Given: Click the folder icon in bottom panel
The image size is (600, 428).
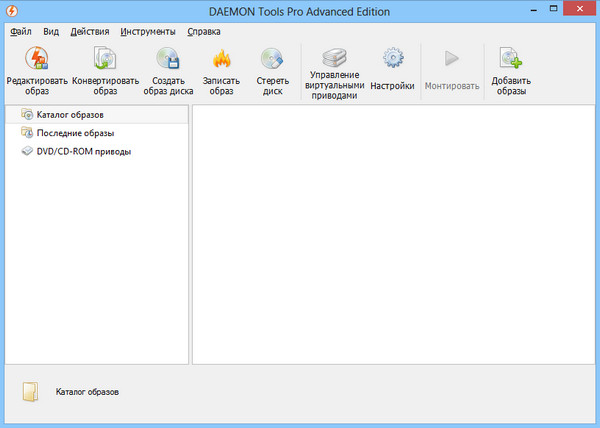Looking at the screenshot, I should coord(33,392).
